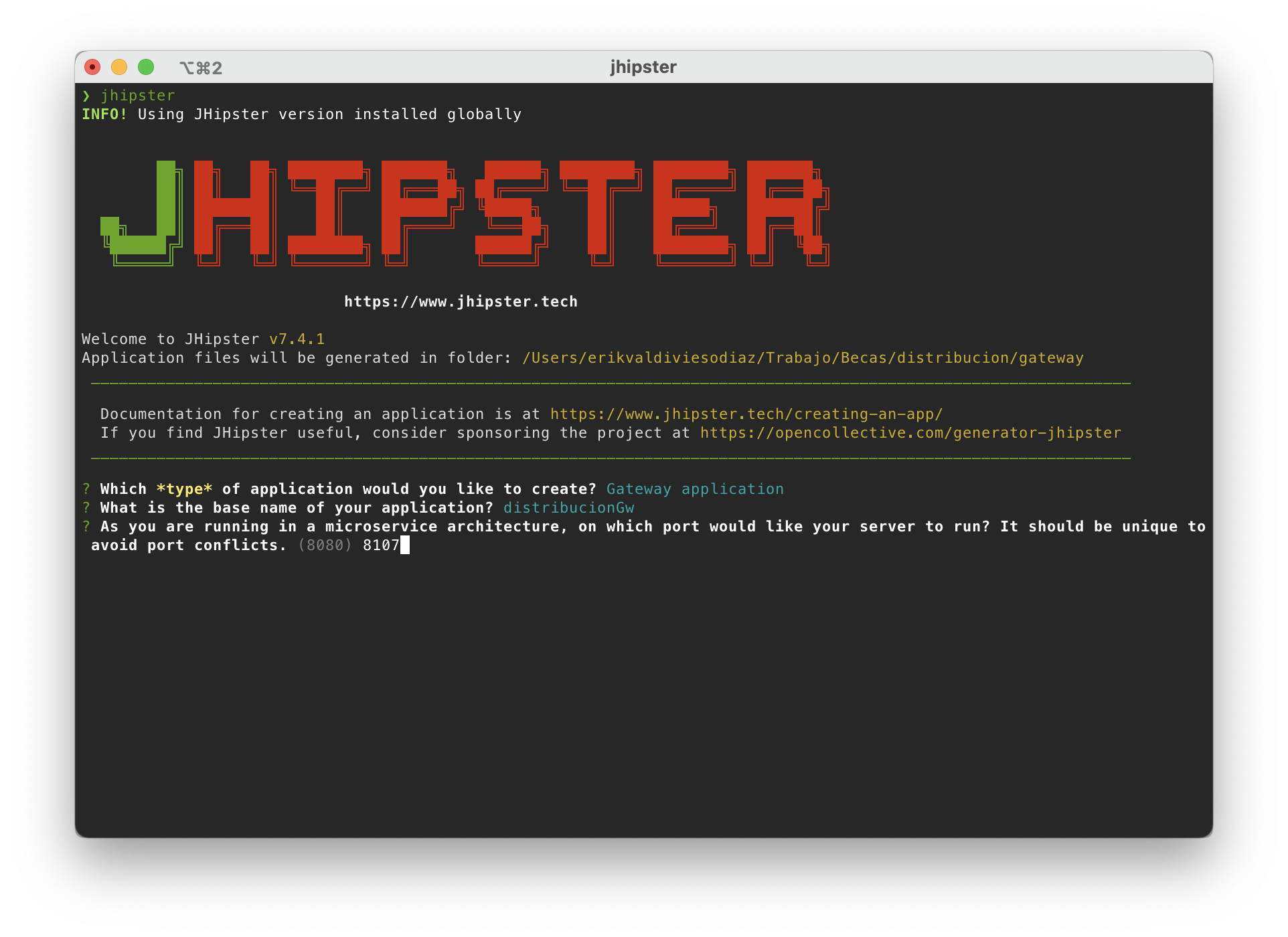Image resolution: width=1288 pixels, height=937 pixels.
Task: Click the ⌥⌘2 shortcut indicator
Action: pos(201,68)
